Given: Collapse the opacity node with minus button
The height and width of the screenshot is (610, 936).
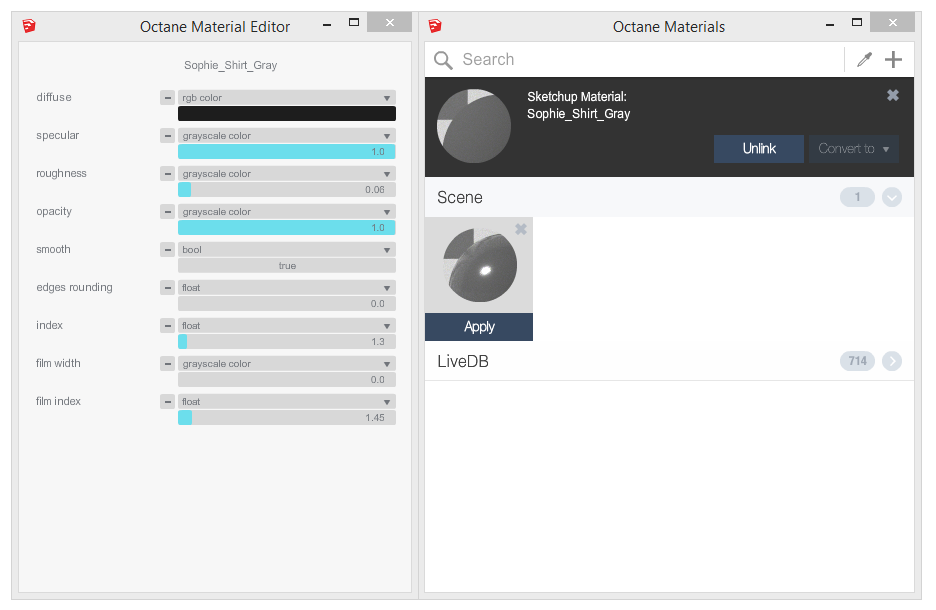Looking at the screenshot, I should click(x=168, y=212).
